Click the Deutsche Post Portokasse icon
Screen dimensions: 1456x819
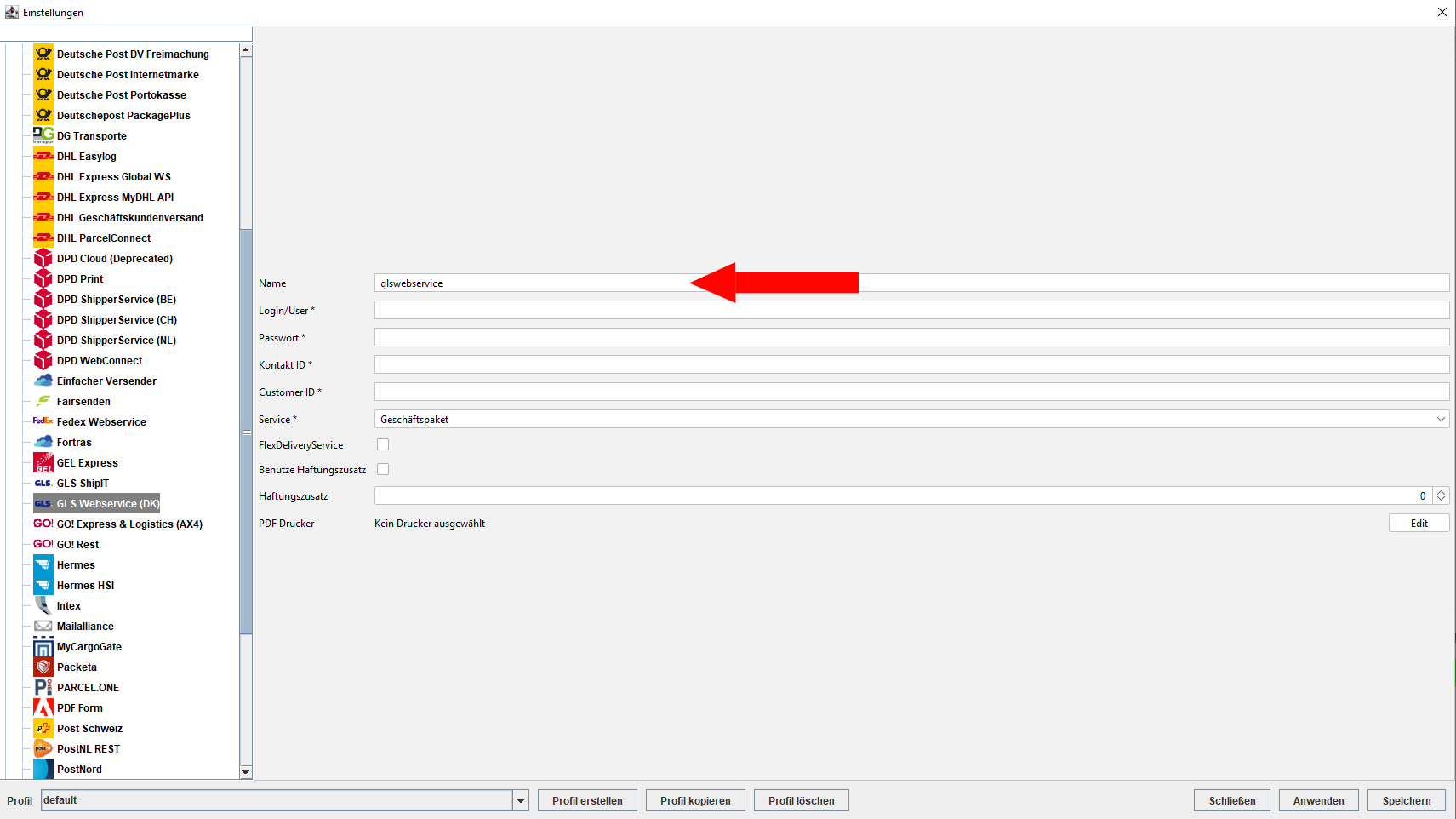(x=43, y=94)
